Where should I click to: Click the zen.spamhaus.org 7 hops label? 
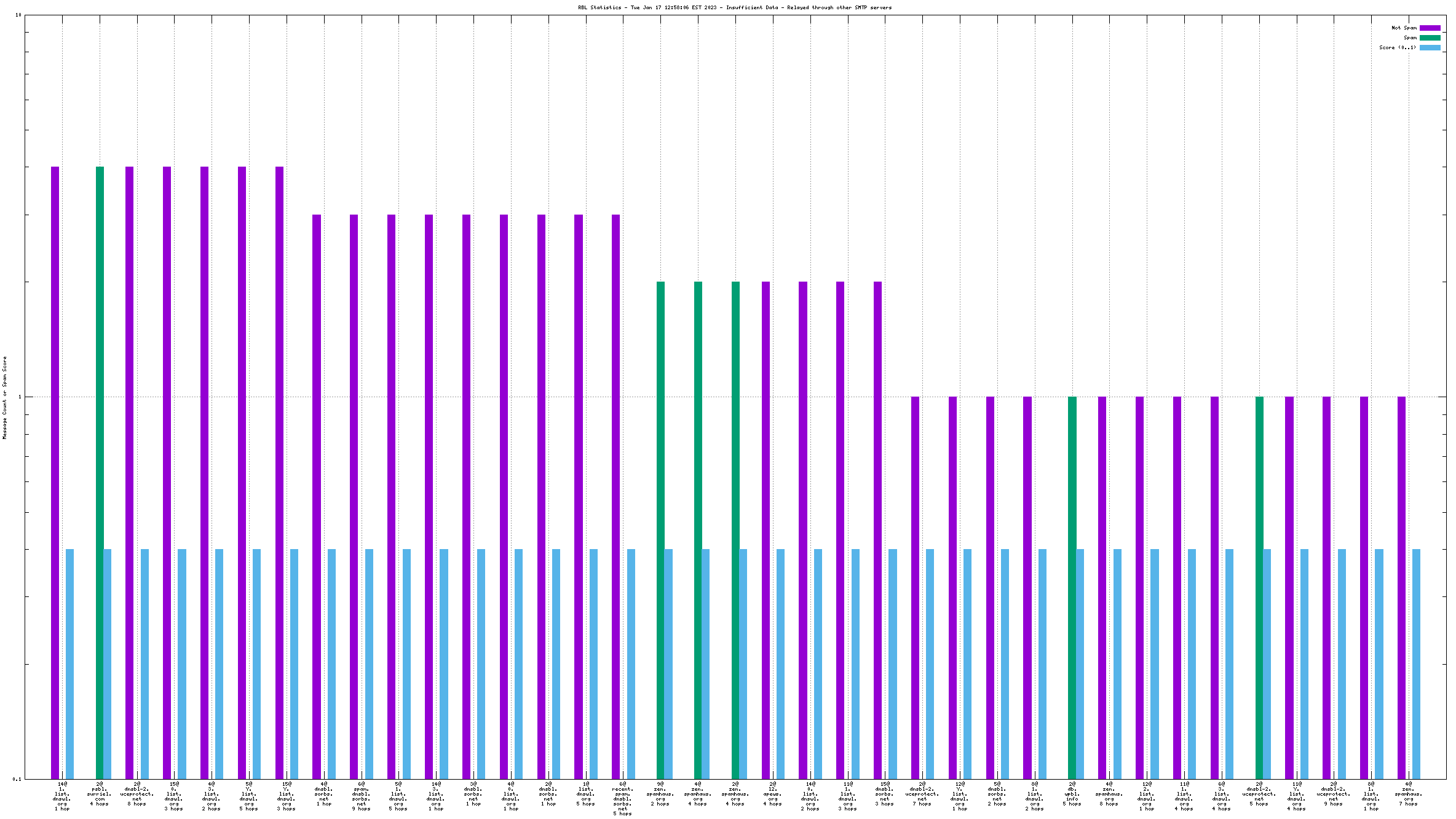point(1408,794)
